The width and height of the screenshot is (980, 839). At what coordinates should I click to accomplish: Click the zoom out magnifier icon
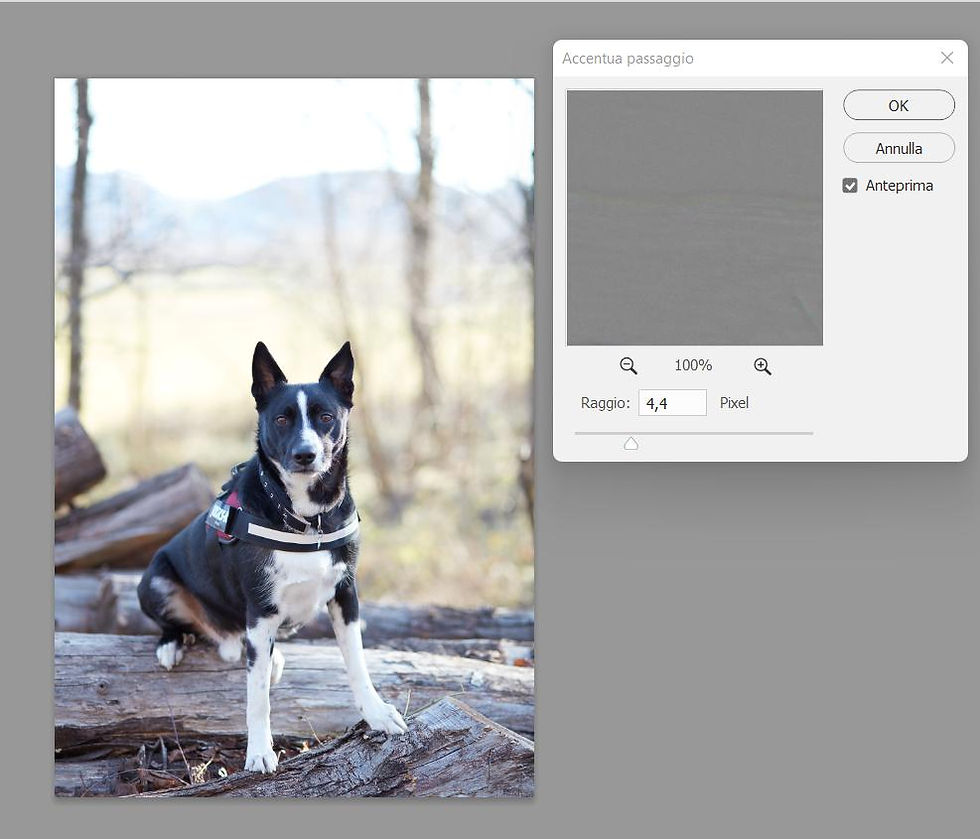tap(628, 366)
